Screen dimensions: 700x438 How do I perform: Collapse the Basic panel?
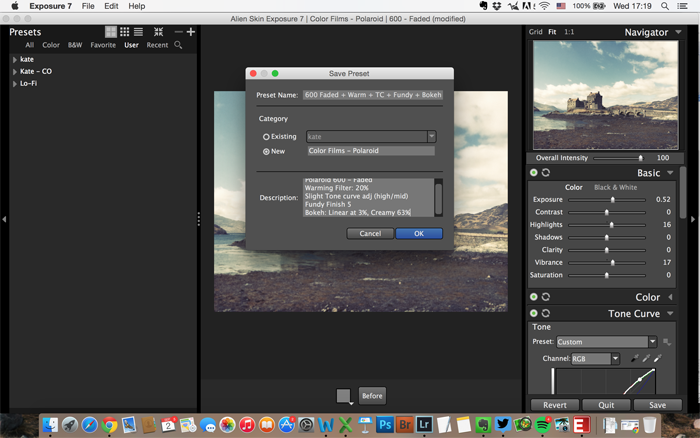click(x=670, y=173)
